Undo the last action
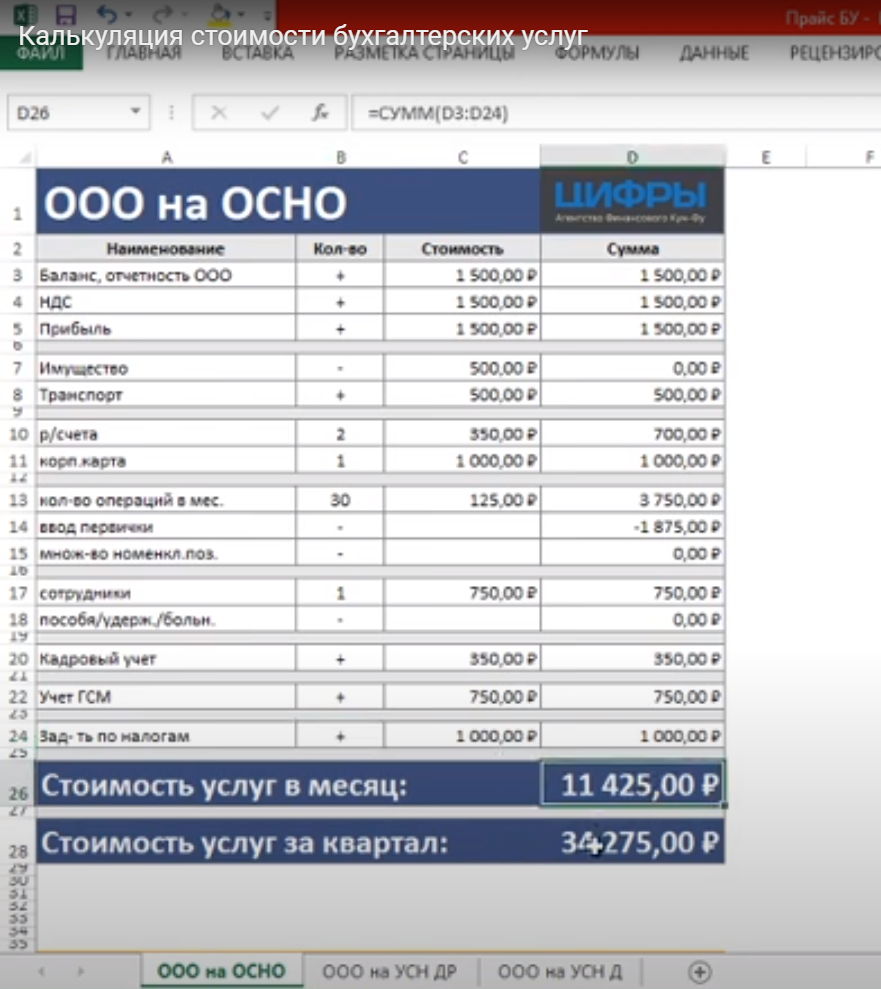 (107, 13)
